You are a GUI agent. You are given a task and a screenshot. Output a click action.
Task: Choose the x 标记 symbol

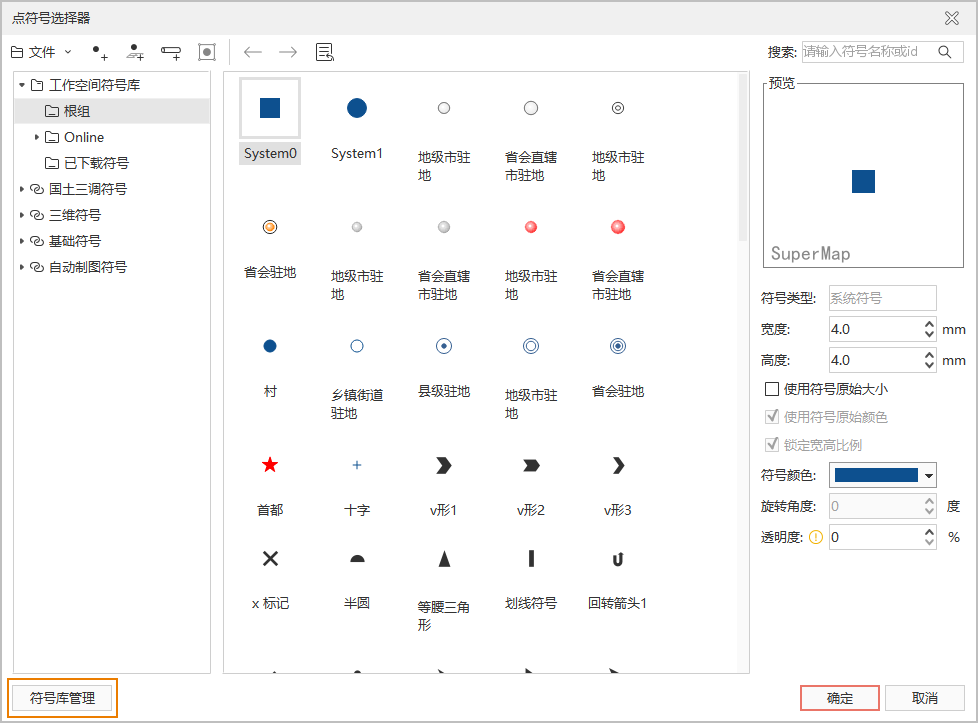[270, 559]
